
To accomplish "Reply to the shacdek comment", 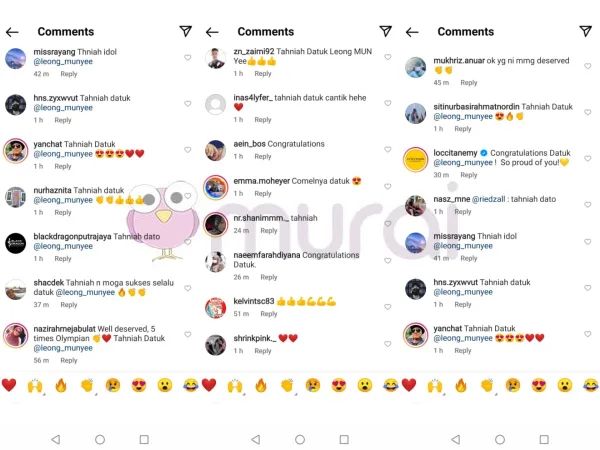I will tap(69, 305).
